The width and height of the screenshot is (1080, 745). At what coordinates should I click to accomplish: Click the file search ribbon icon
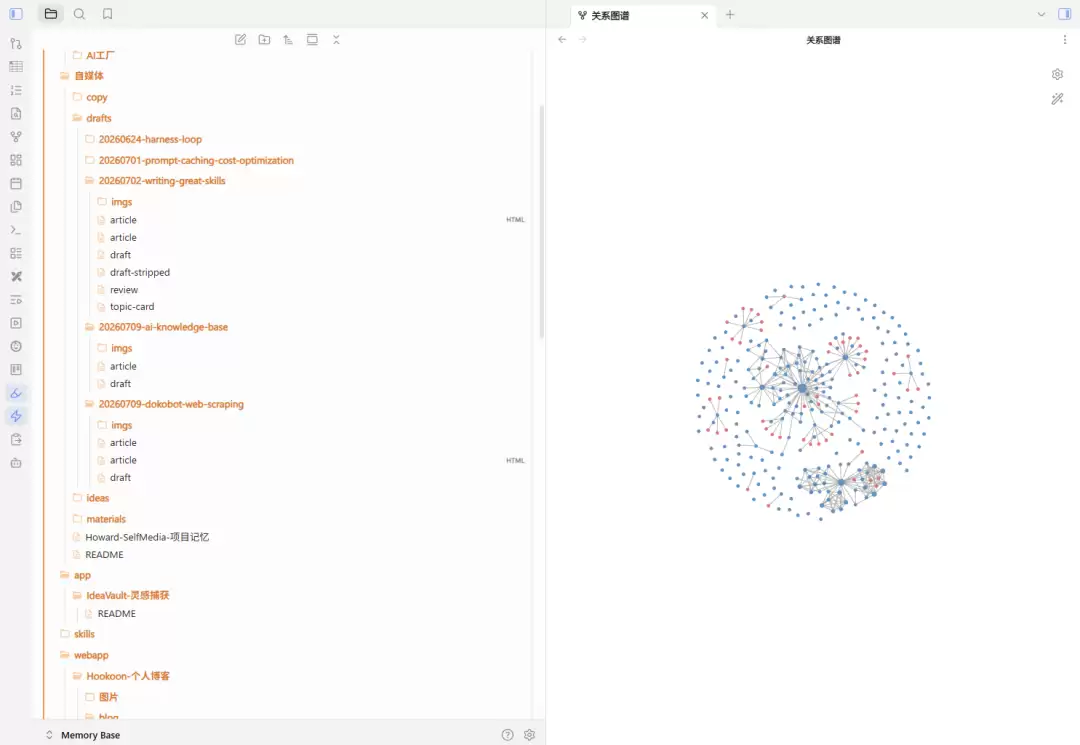click(x=16, y=114)
